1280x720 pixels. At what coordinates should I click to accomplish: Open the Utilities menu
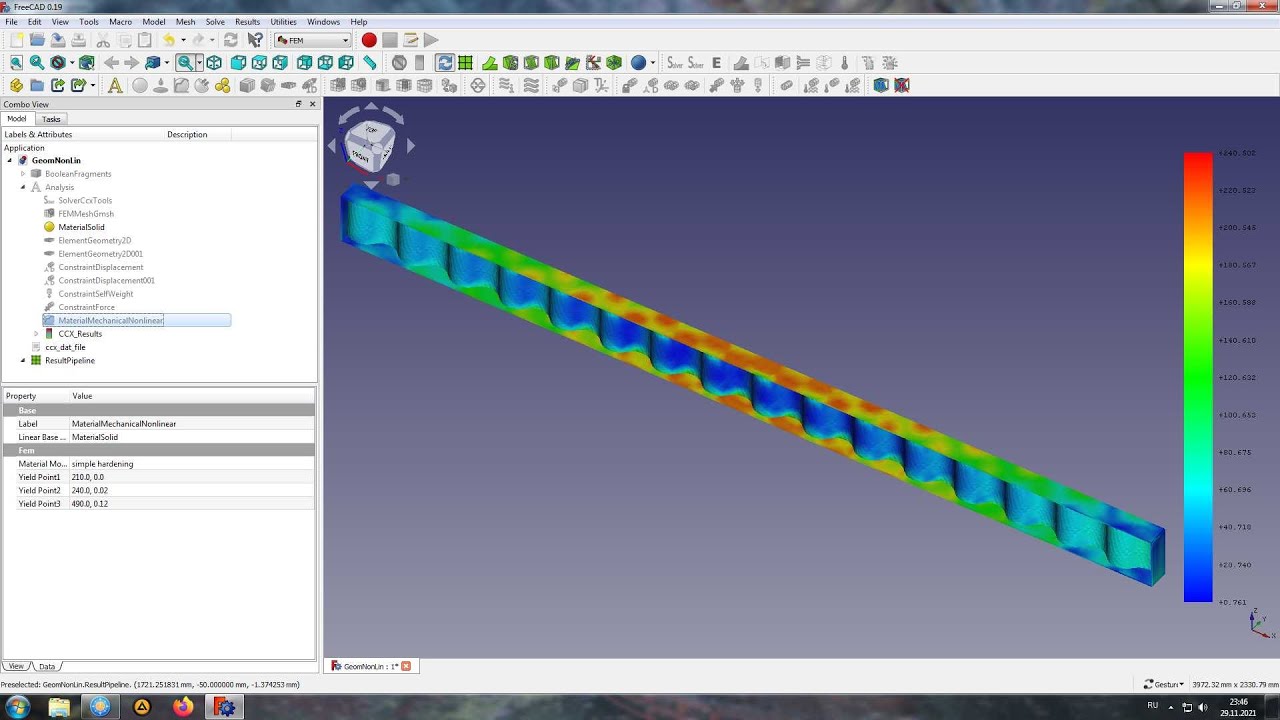coord(283,21)
